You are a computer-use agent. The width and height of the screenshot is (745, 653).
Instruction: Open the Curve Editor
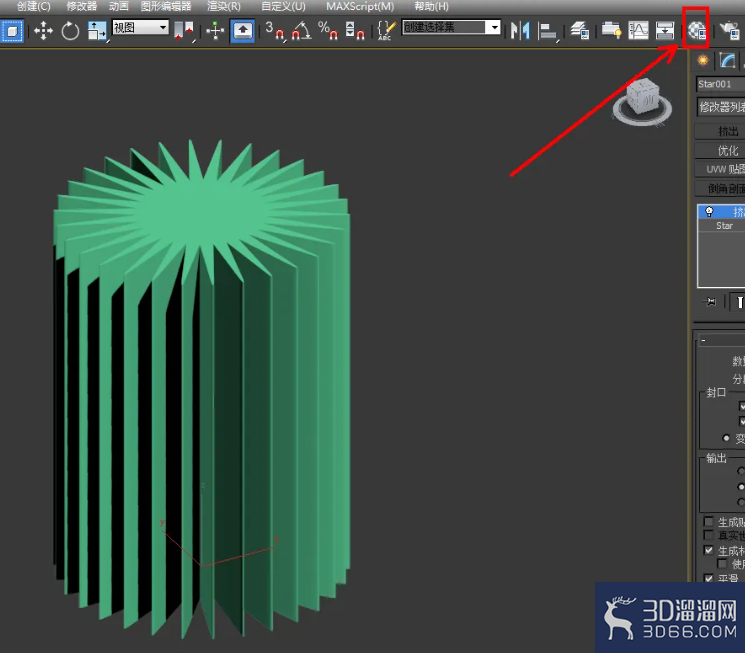coord(638,31)
